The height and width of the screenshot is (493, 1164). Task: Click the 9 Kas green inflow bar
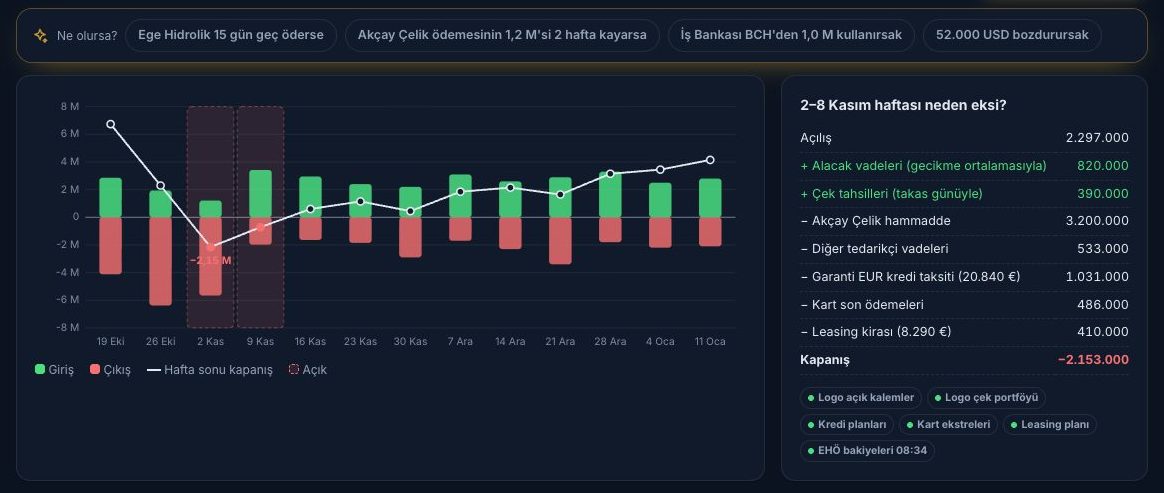pyautogui.click(x=261, y=194)
